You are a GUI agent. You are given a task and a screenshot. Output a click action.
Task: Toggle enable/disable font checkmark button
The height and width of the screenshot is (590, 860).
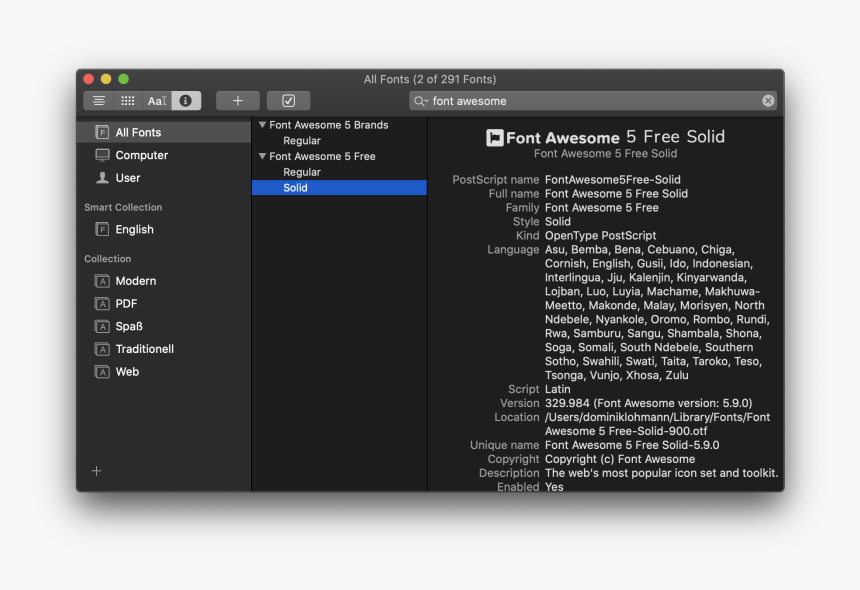click(288, 101)
